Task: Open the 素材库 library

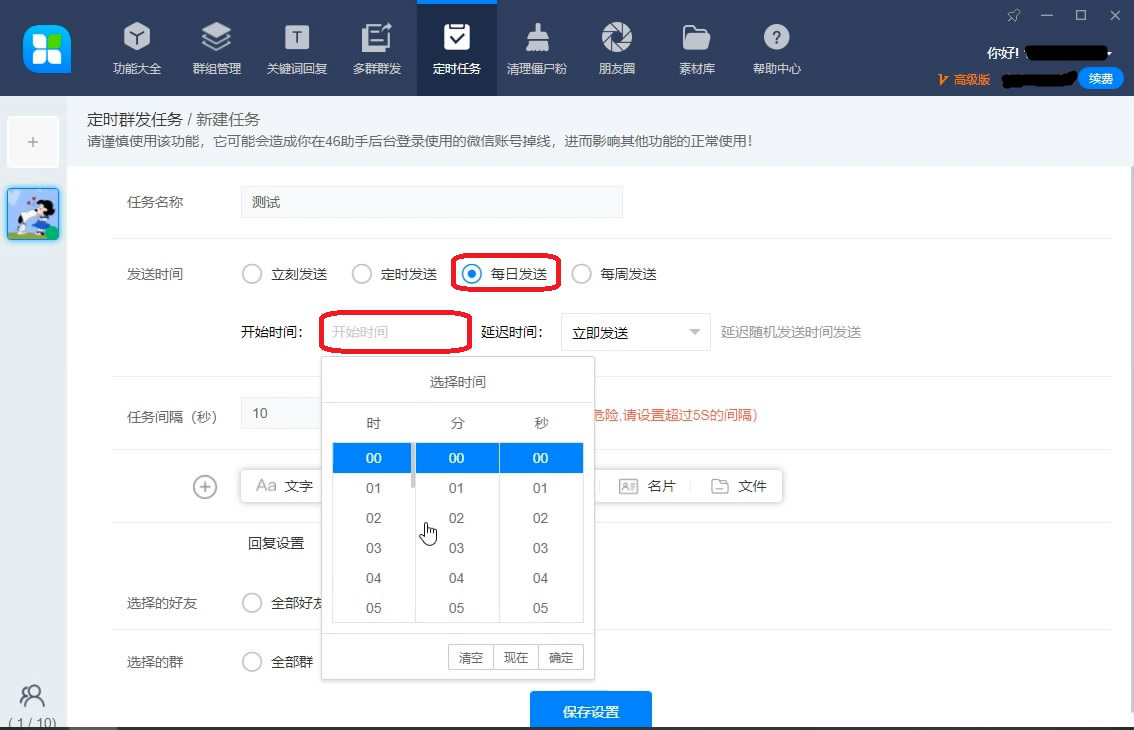Action: [696, 47]
